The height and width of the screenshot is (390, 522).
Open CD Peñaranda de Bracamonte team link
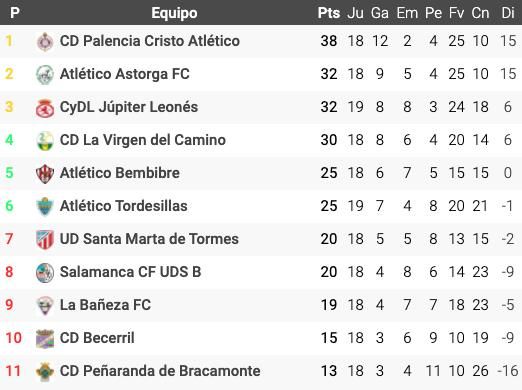click(x=160, y=371)
